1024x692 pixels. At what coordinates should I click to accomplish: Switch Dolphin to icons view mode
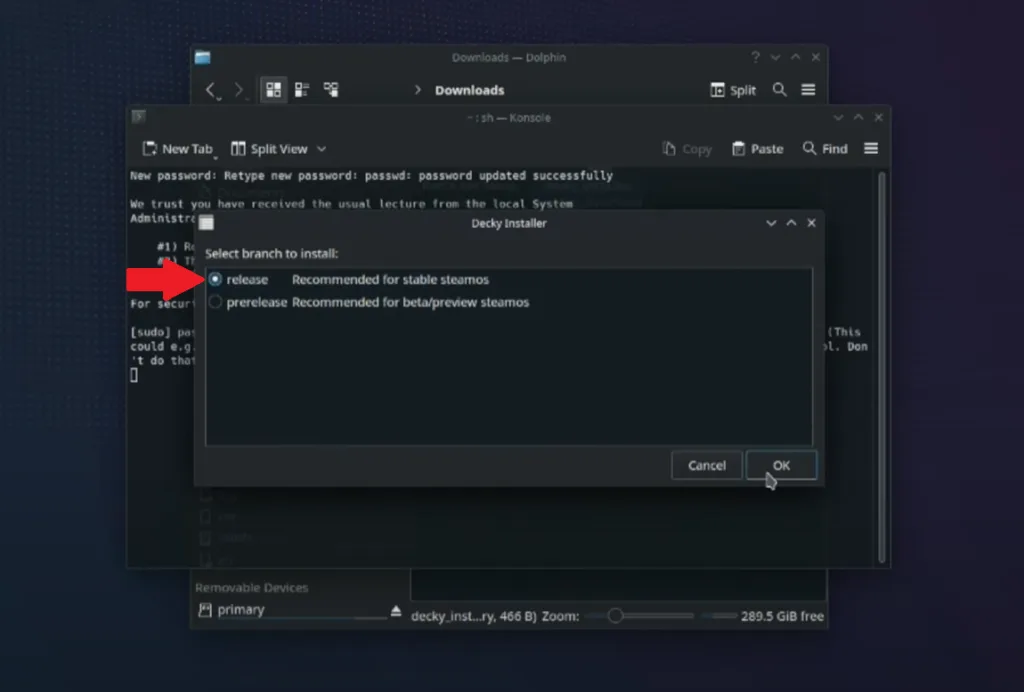click(274, 89)
